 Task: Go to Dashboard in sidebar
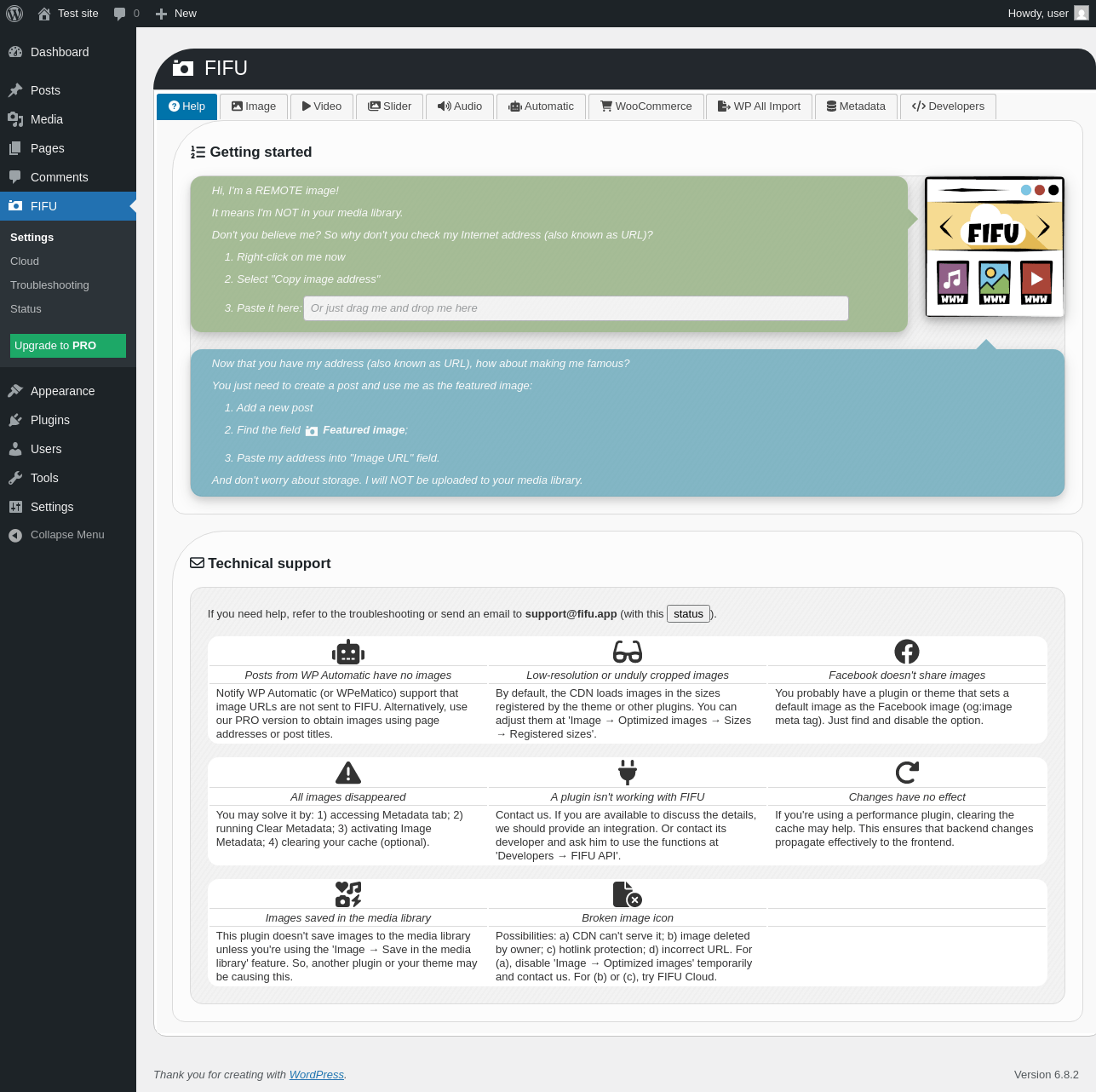[x=68, y=52]
